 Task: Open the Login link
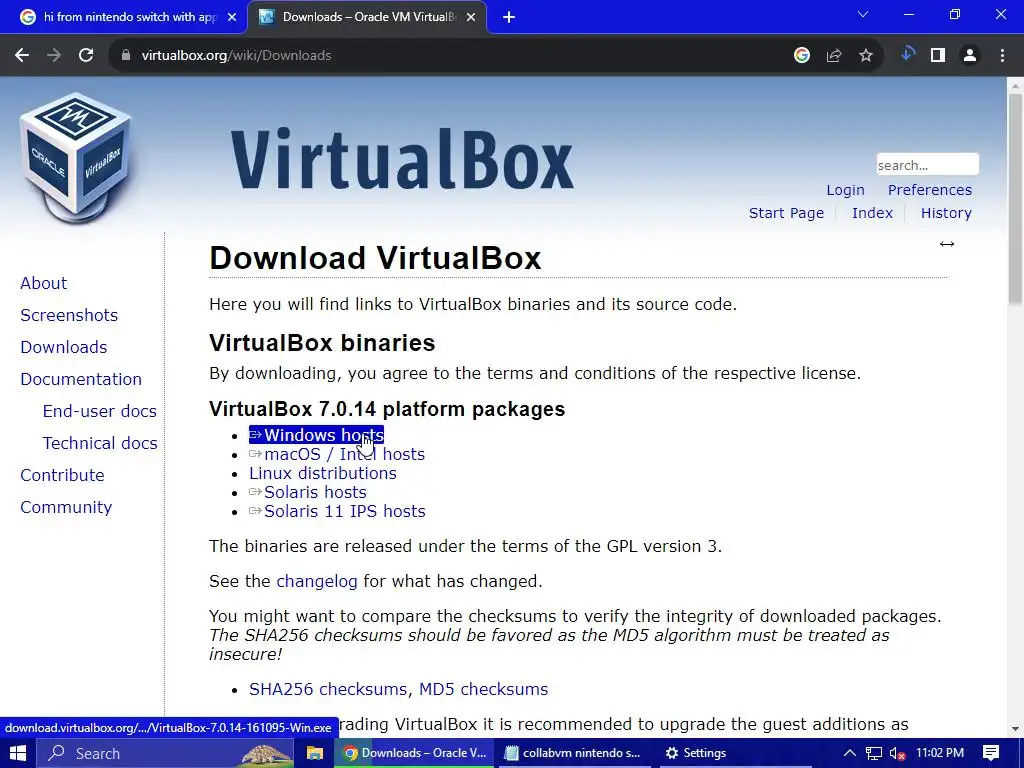pos(845,190)
